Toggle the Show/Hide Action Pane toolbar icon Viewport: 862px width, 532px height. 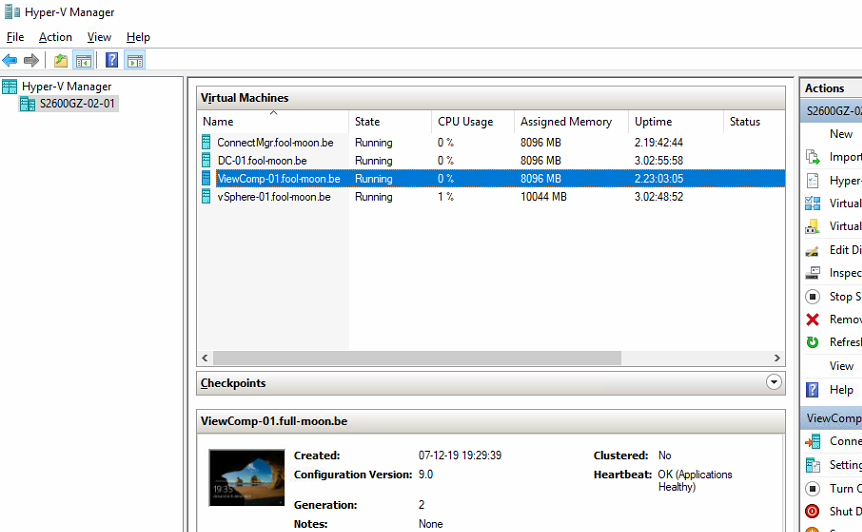(135, 60)
